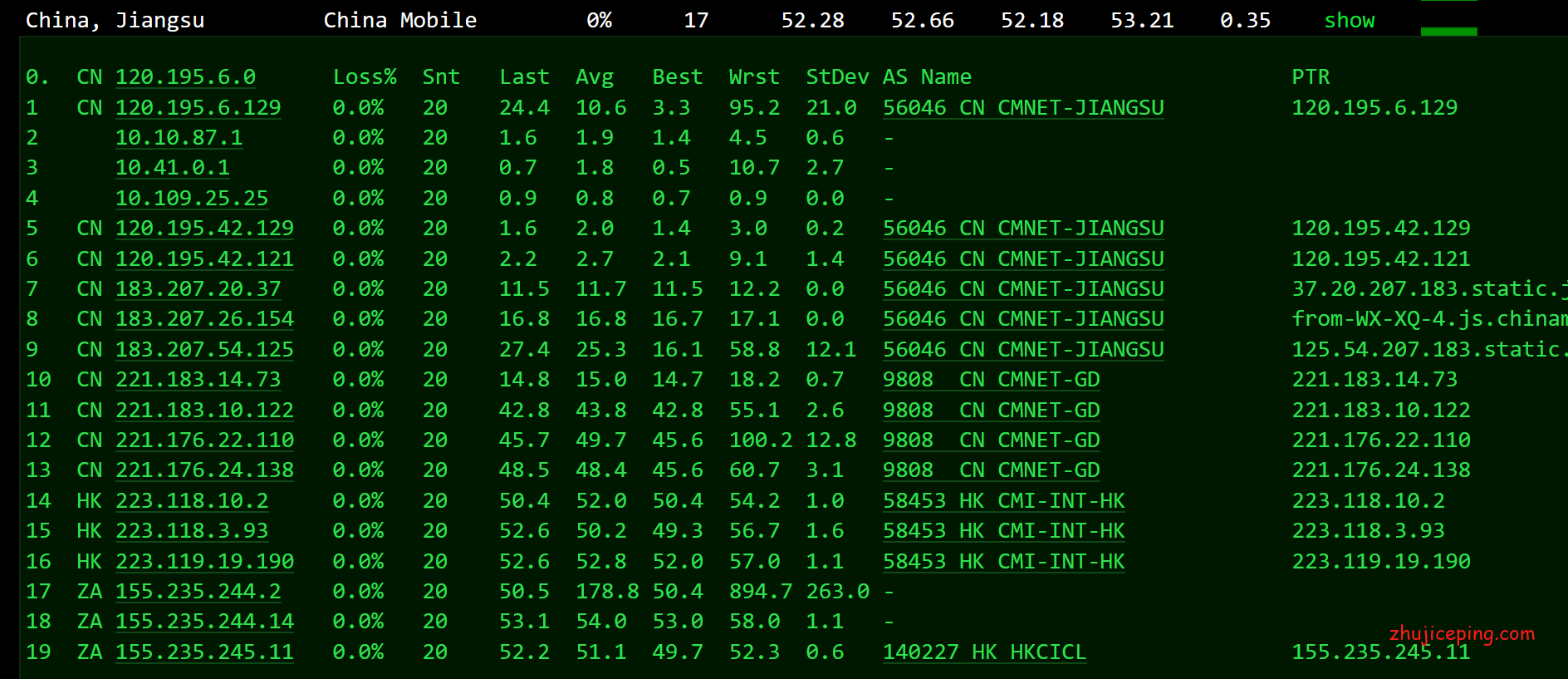
Task: Open IP link 10.109.25.25
Action: click(x=192, y=199)
